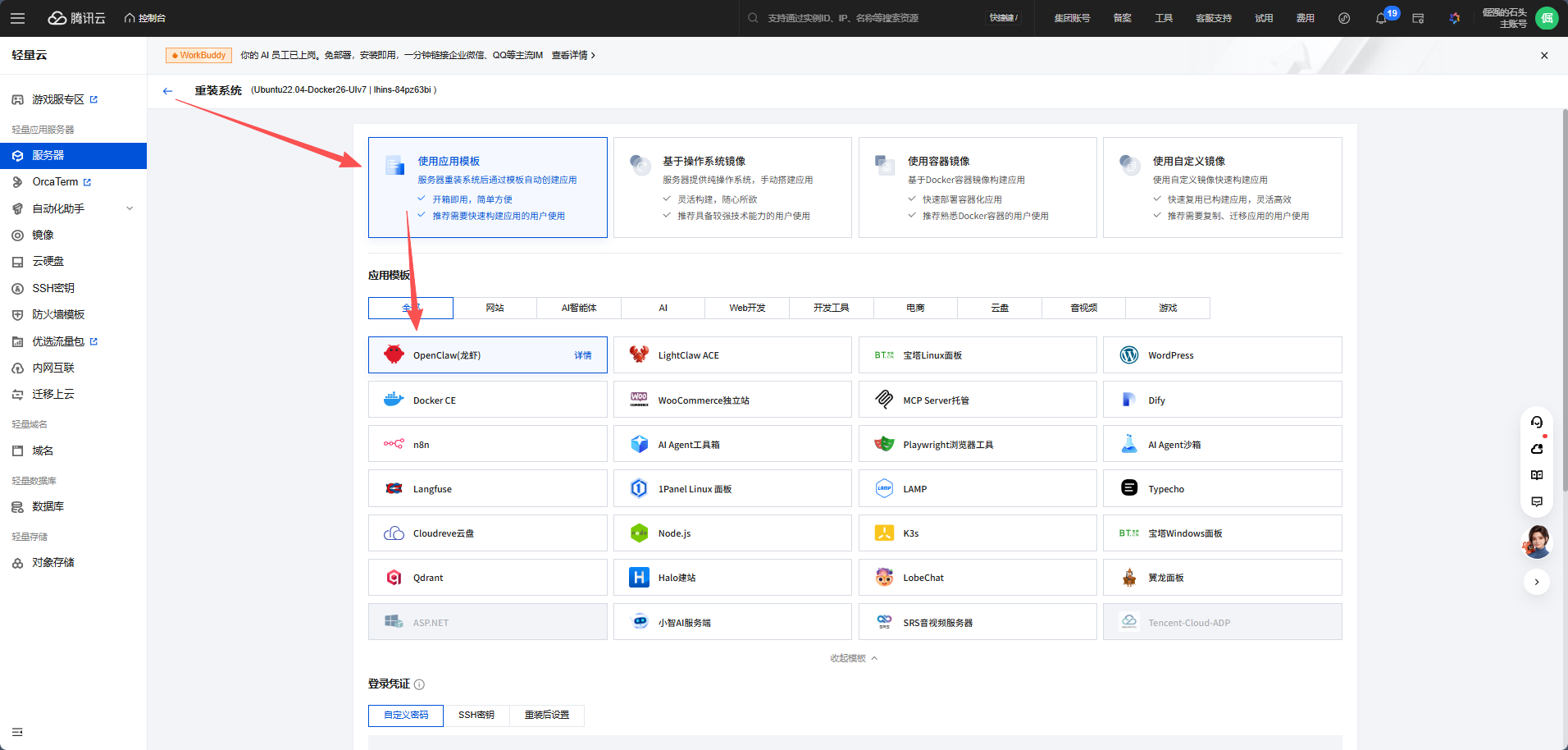Viewport: 1568px width, 750px height.
Task: Click the LightClaw ACE lobster icon
Action: pyautogui.click(x=639, y=355)
